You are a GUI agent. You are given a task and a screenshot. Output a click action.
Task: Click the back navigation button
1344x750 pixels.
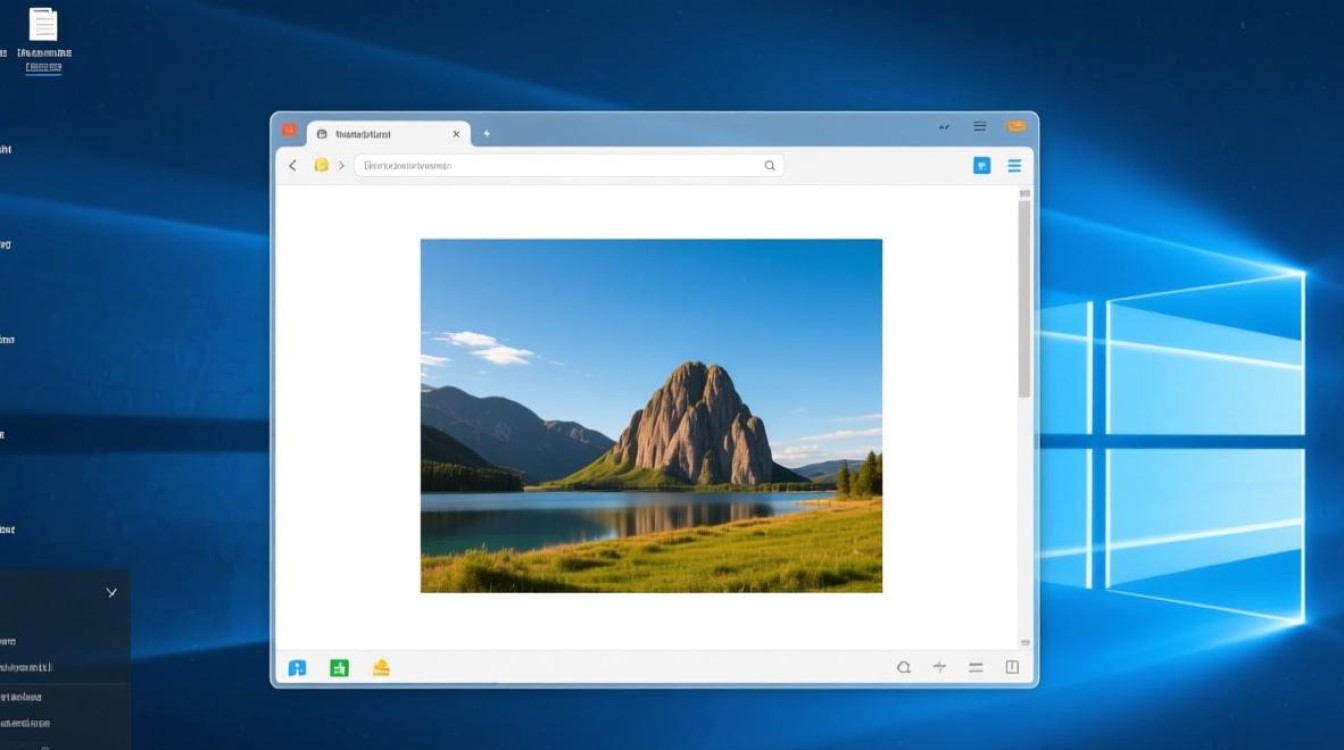(292, 165)
